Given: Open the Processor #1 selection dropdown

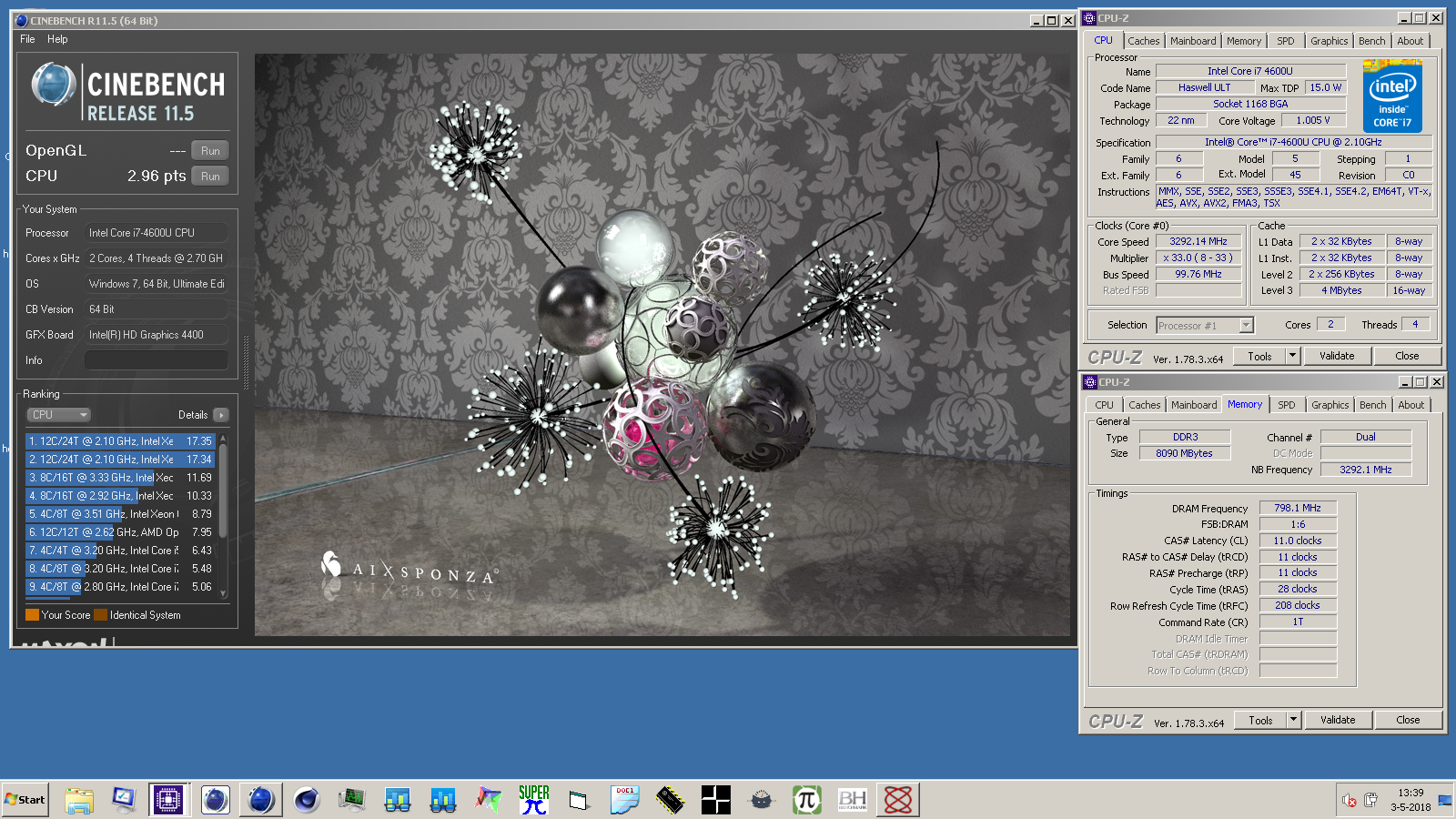Looking at the screenshot, I should click(1205, 325).
